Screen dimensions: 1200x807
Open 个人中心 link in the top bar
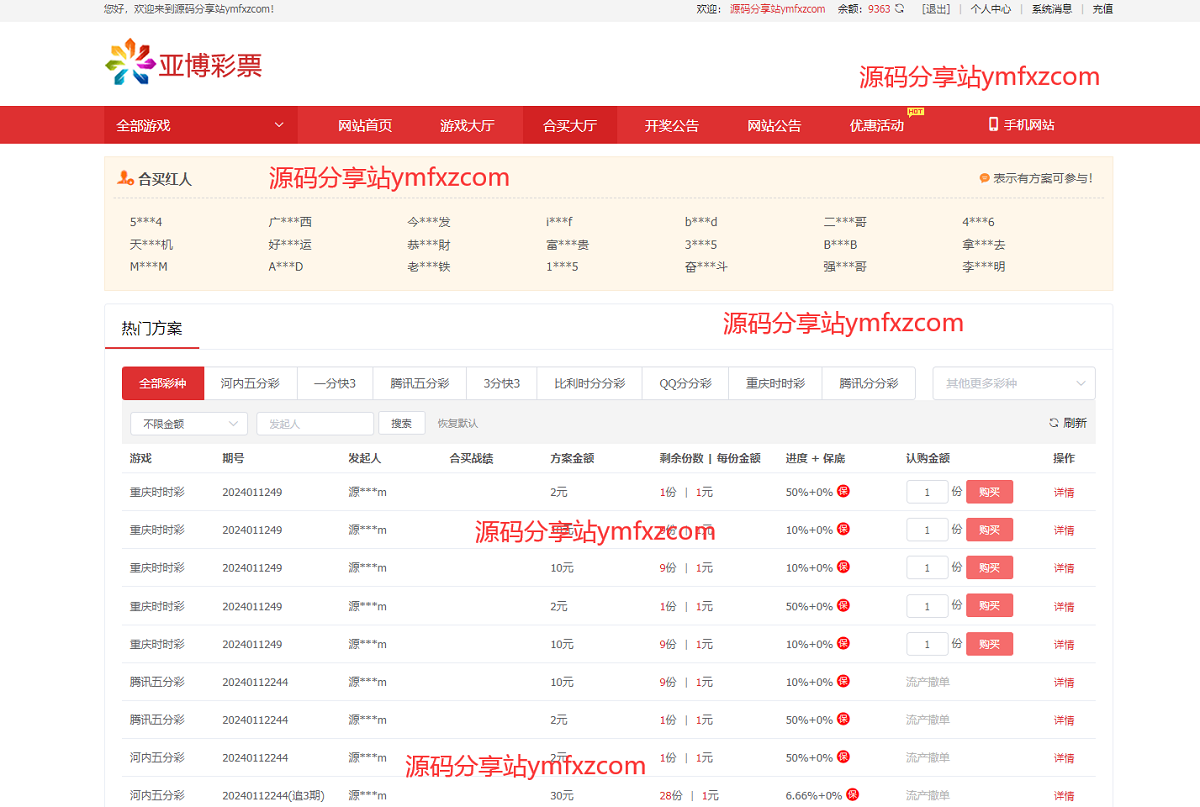coord(990,9)
